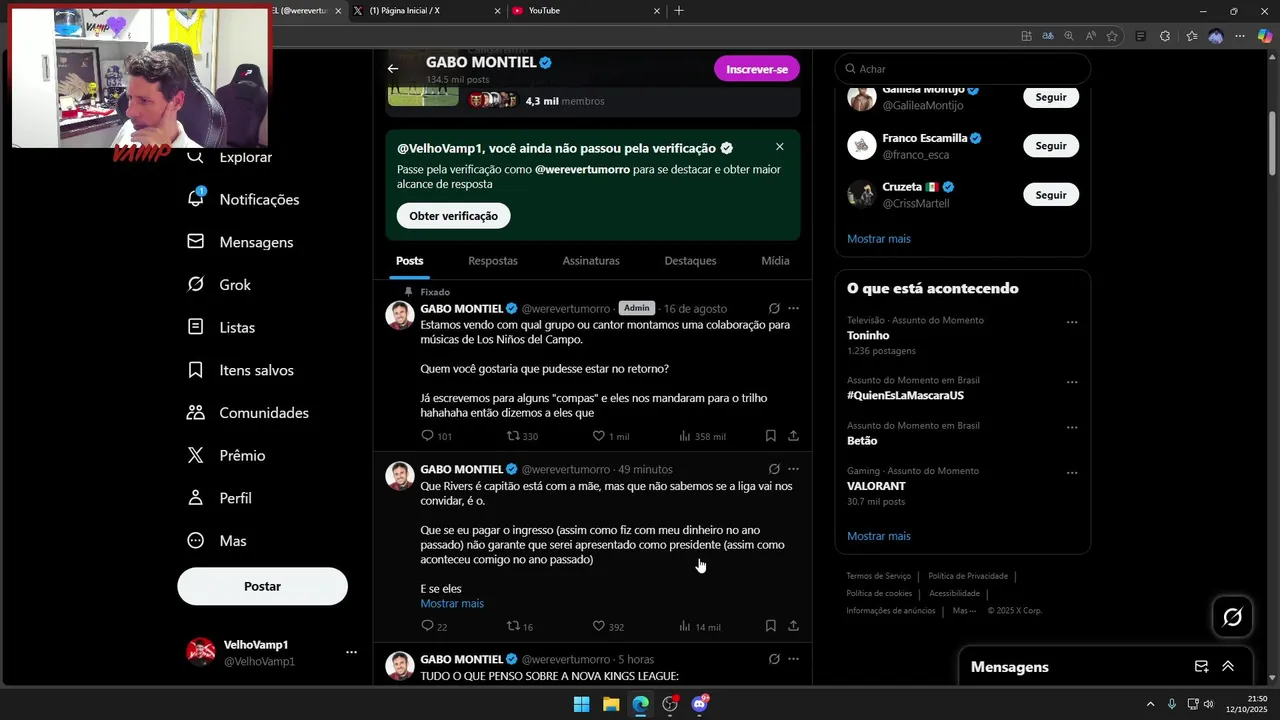Open Grok in the sidebar

tap(219, 285)
